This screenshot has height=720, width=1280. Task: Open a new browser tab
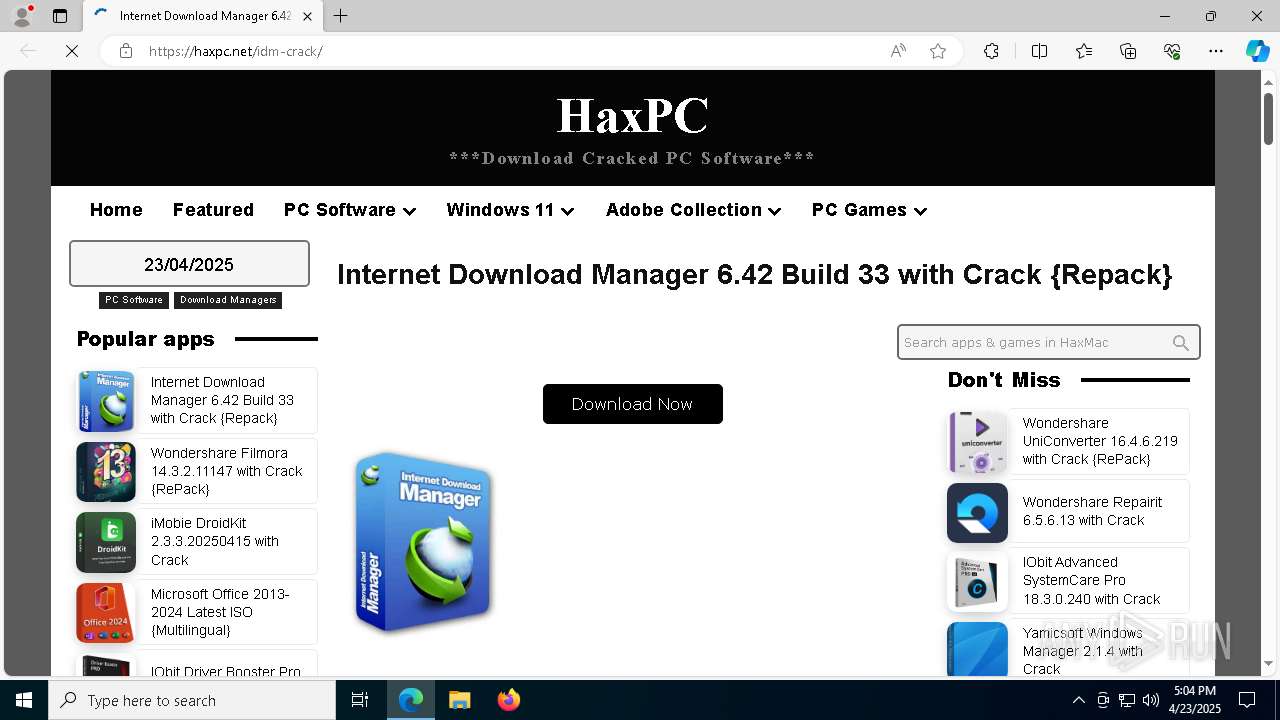(x=341, y=16)
